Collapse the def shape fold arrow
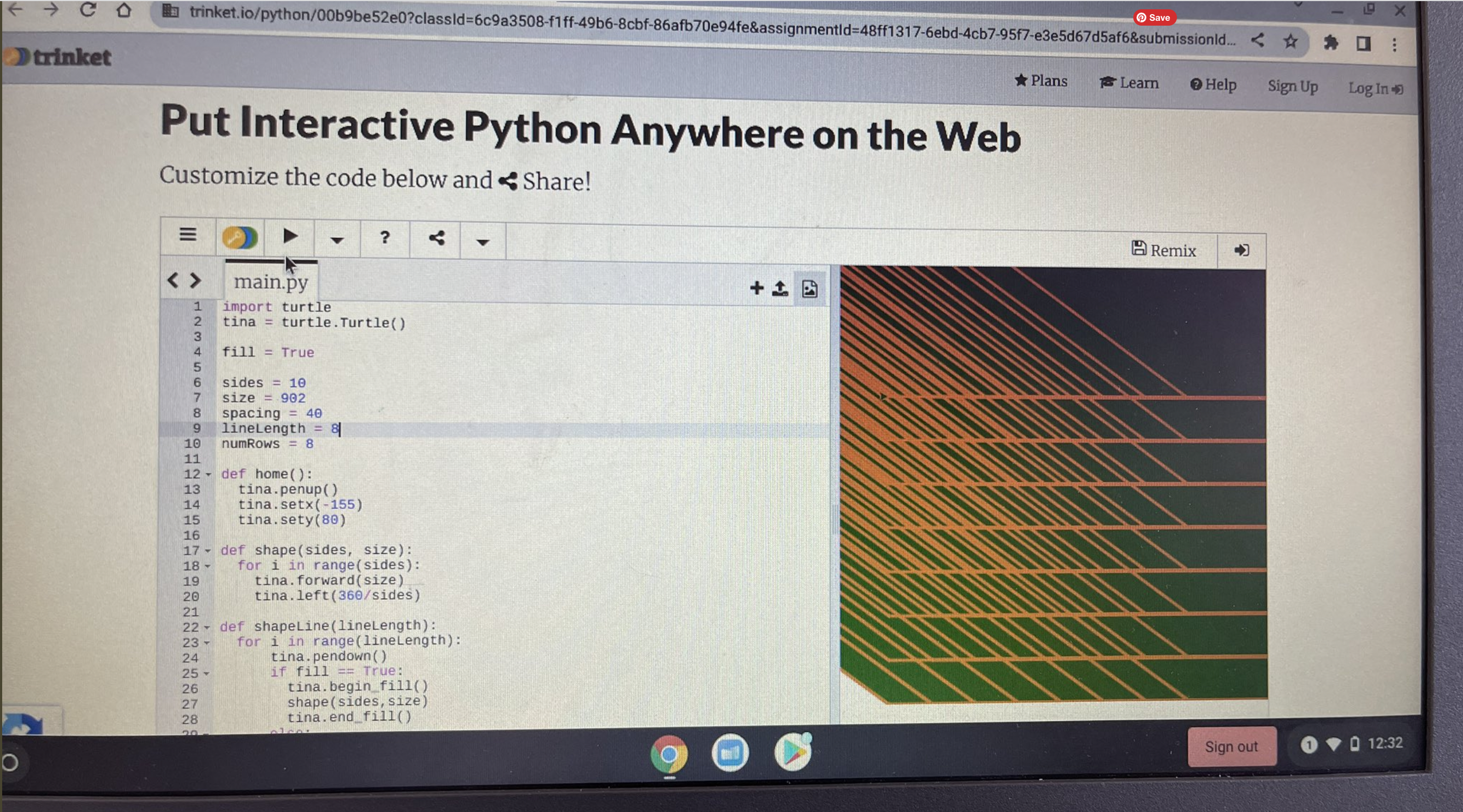The width and height of the screenshot is (1463, 812). pos(208,551)
